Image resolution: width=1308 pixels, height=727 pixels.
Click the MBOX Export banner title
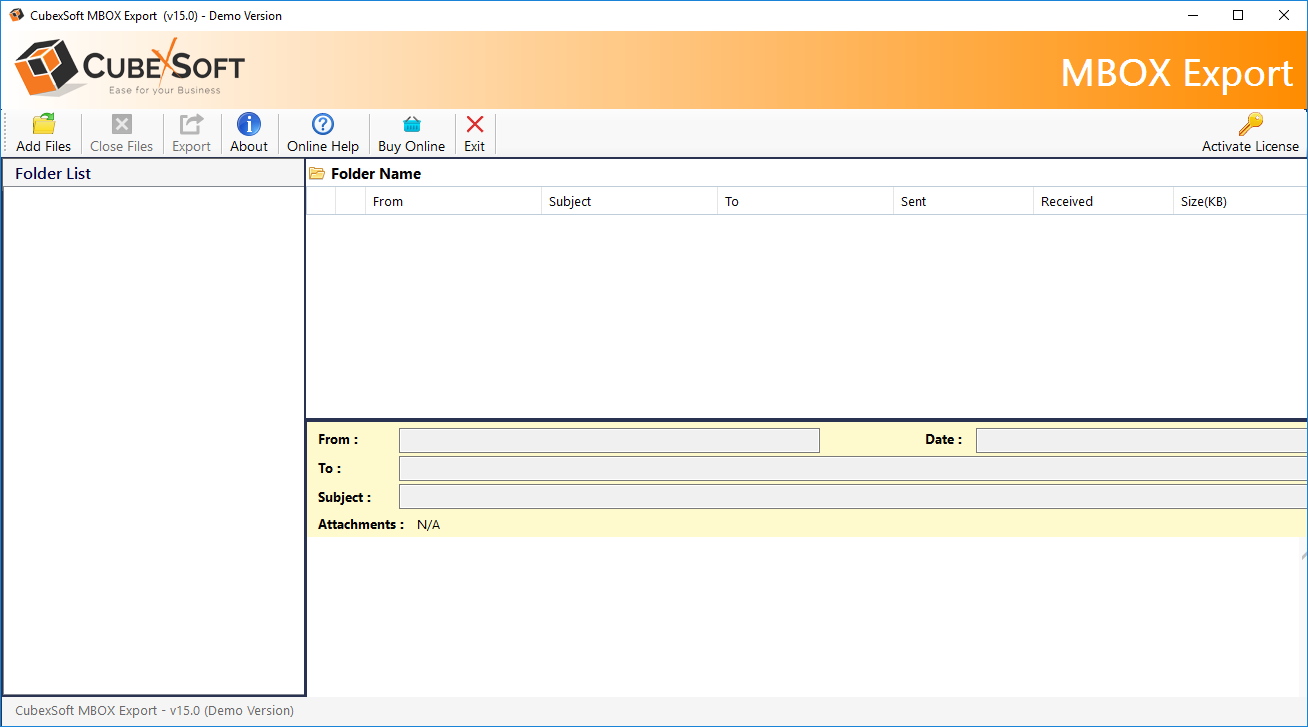tap(1177, 73)
